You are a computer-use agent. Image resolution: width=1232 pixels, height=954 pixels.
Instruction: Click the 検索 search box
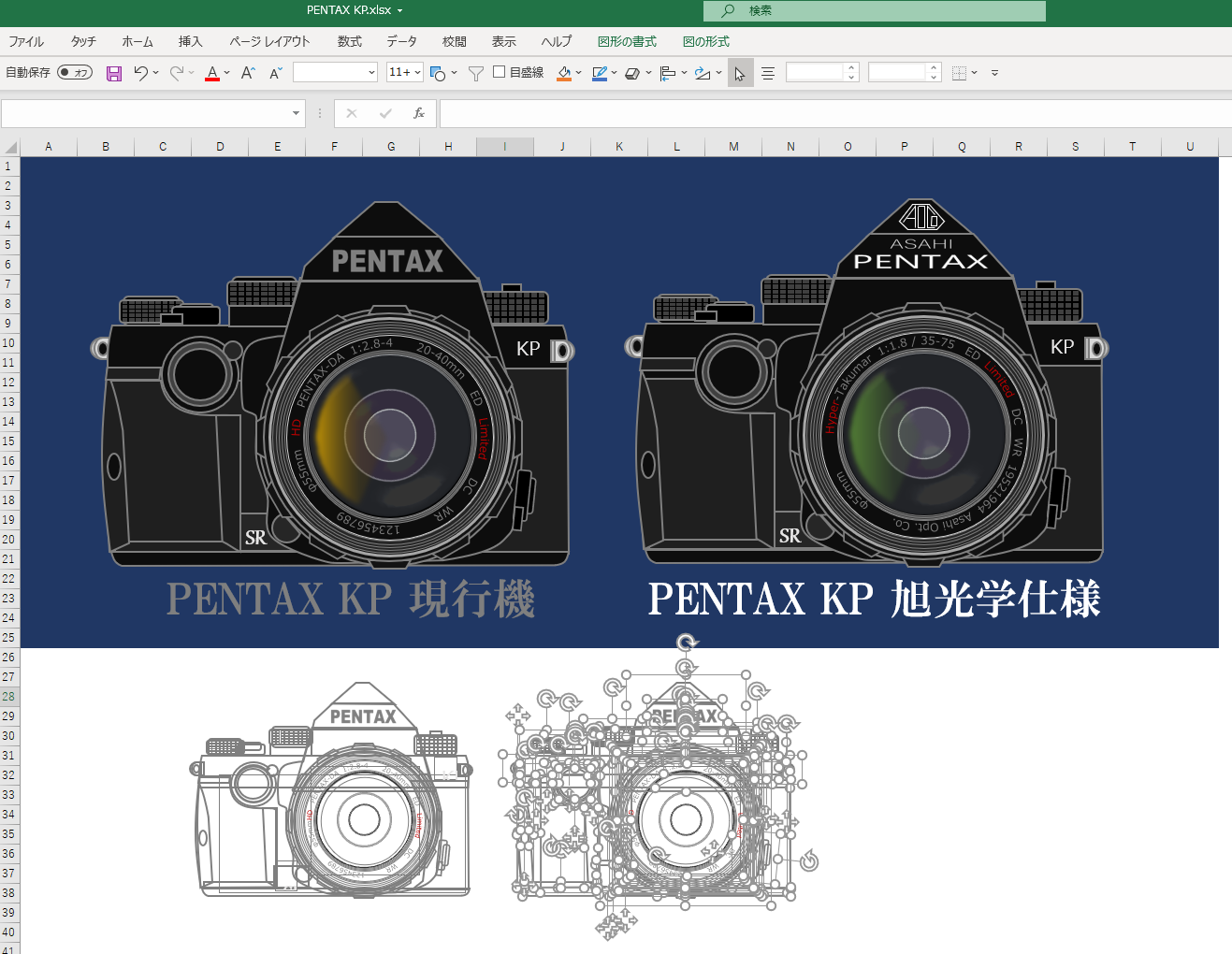pos(875,10)
